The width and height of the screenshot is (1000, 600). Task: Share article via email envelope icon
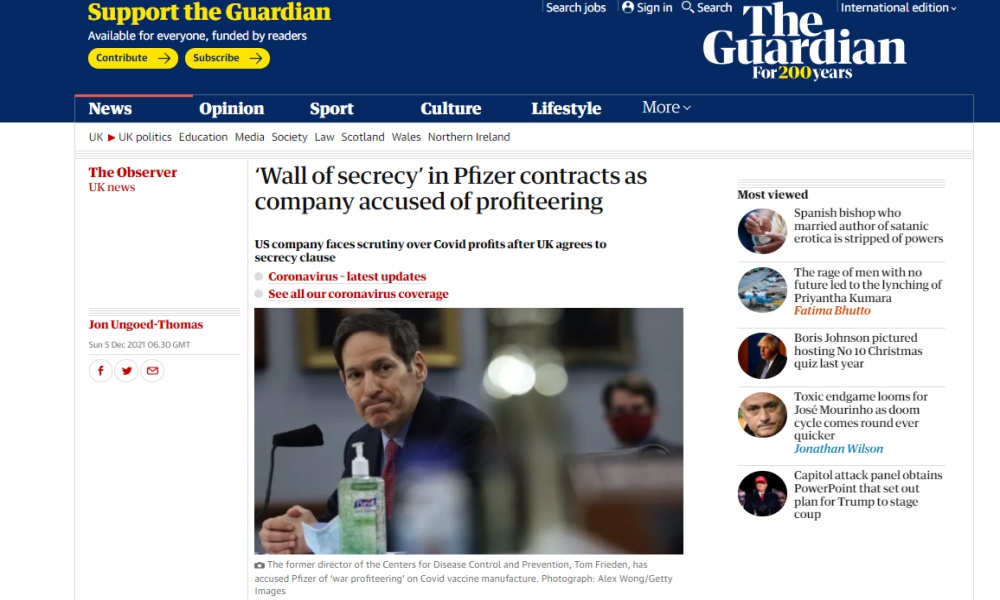(x=152, y=370)
